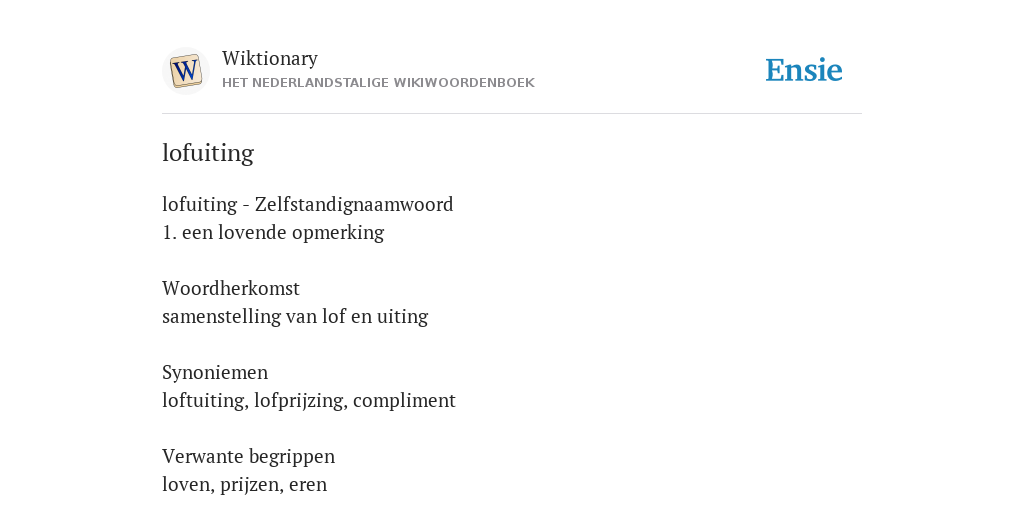Click the synonym lofprijzing

point(300,400)
